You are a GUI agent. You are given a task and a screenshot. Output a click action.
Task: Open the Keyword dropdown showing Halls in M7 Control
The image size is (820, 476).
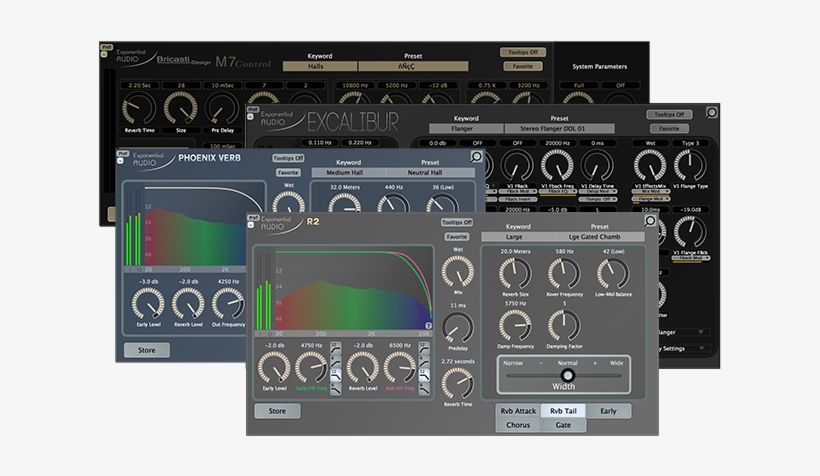(320, 66)
